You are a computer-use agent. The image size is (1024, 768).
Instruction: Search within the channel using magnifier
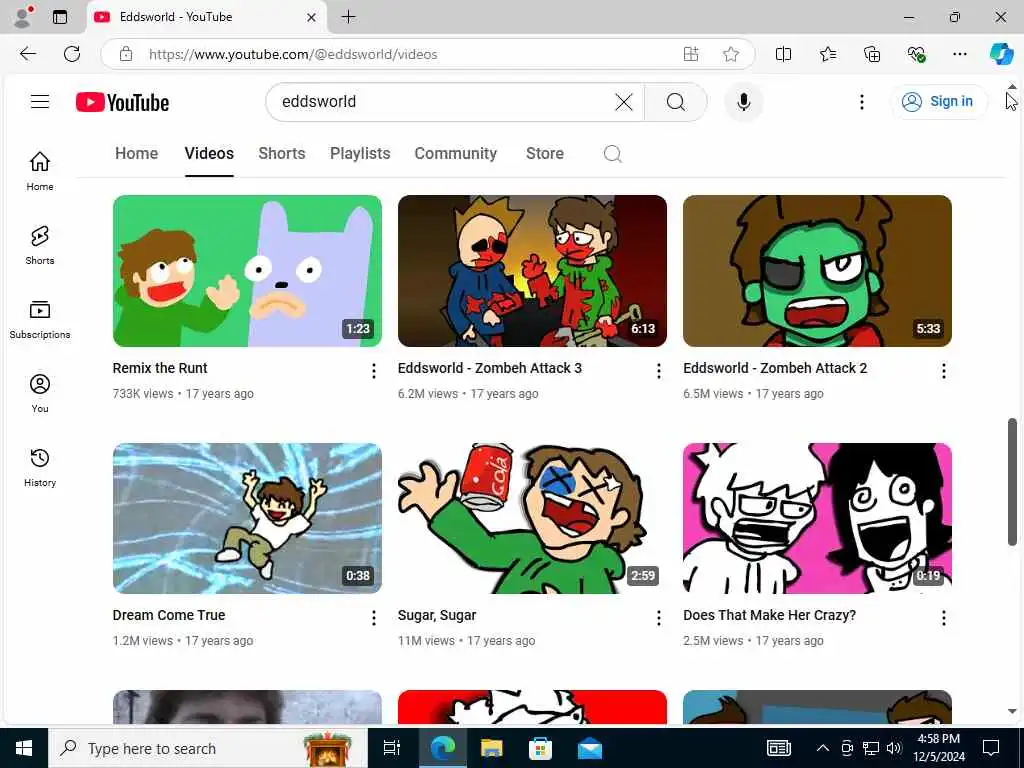613,154
